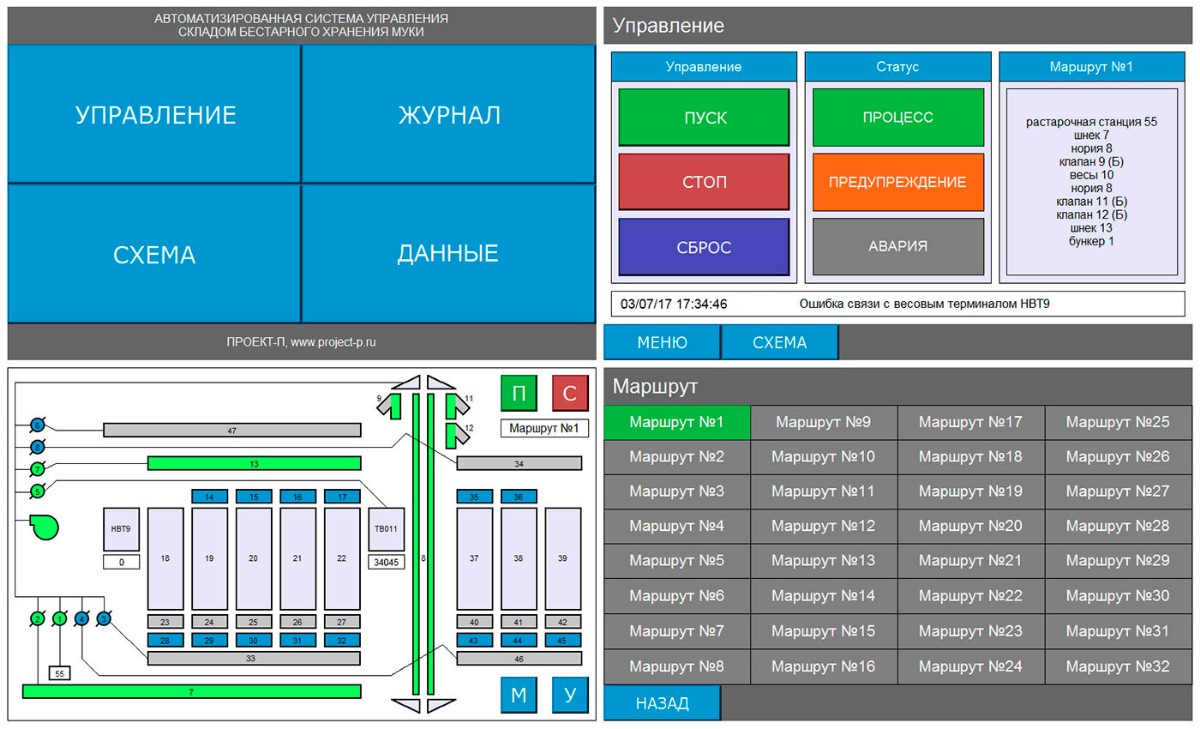Click the blue У button on schema
Image resolution: width=1200 pixels, height=729 pixels.
pos(570,695)
